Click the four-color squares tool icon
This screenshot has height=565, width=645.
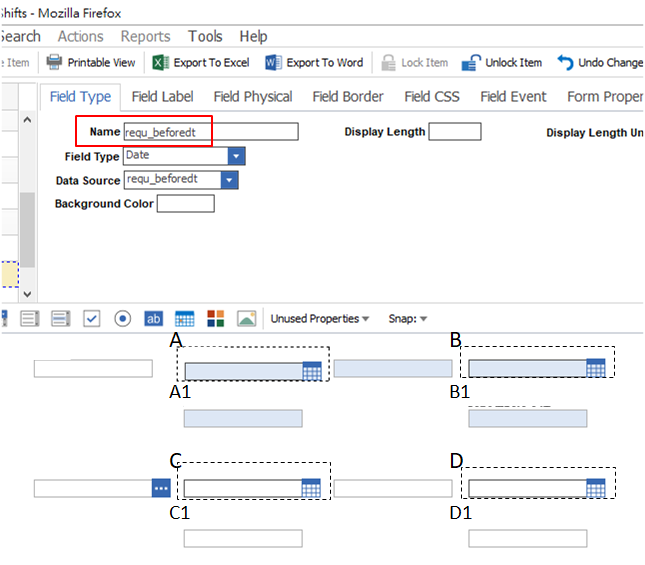(x=216, y=319)
